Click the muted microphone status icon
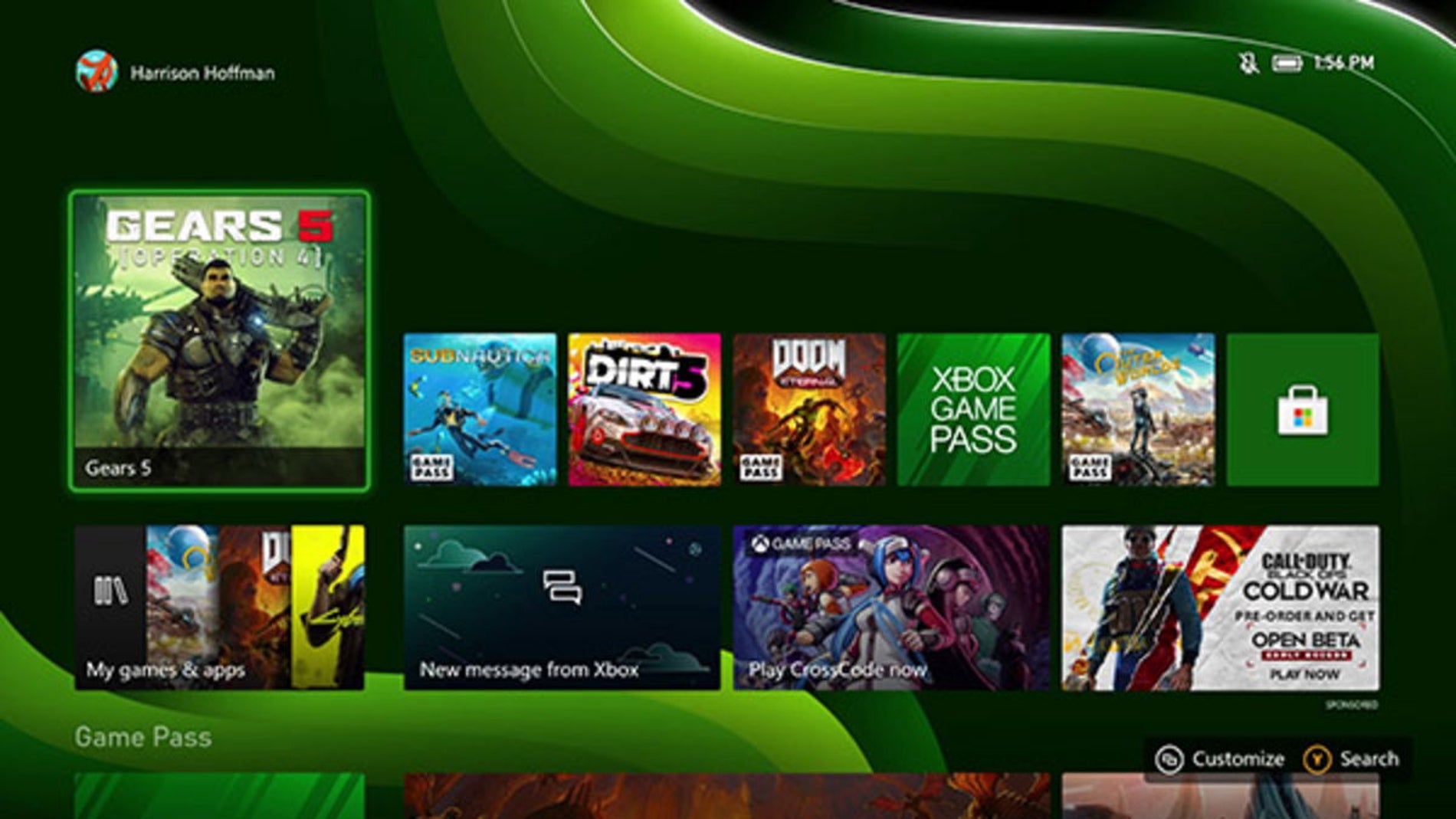1456x819 pixels. click(x=1248, y=63)
